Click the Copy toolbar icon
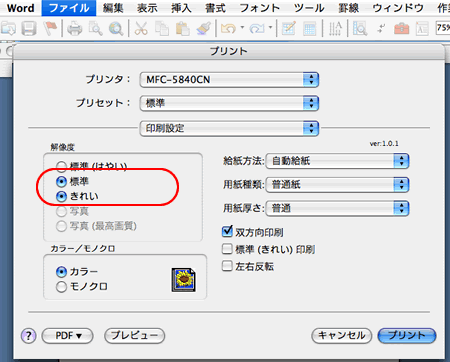The width and height of the screenshot is (450, 362). (162, 29)
